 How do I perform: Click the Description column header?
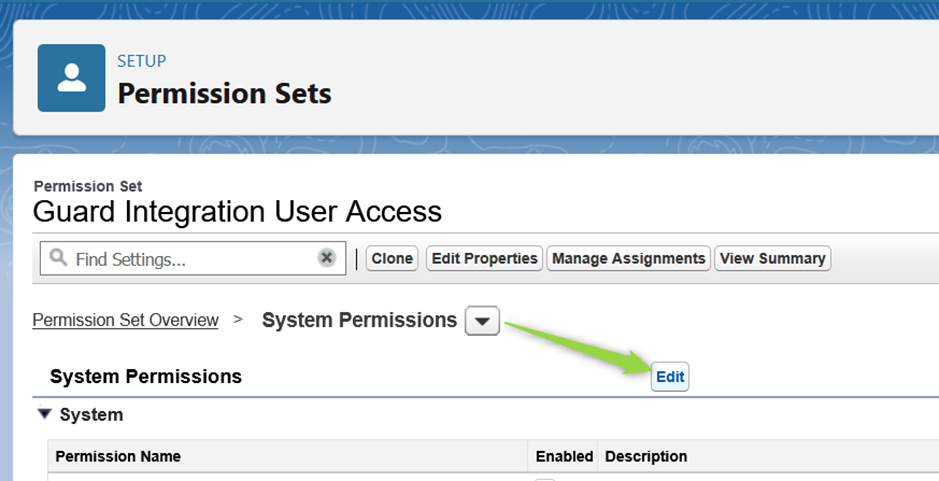pyautogui.click(x=645, y=457)
